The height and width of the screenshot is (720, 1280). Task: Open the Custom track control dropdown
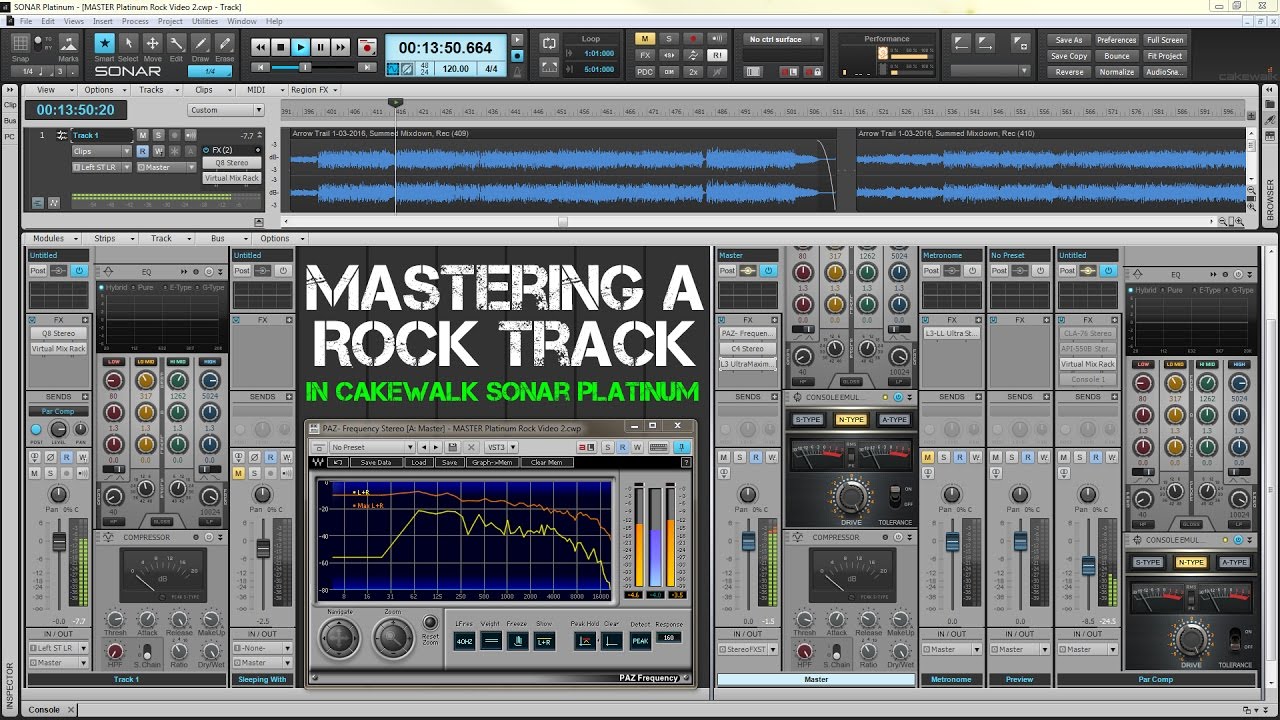pos(224,110)
